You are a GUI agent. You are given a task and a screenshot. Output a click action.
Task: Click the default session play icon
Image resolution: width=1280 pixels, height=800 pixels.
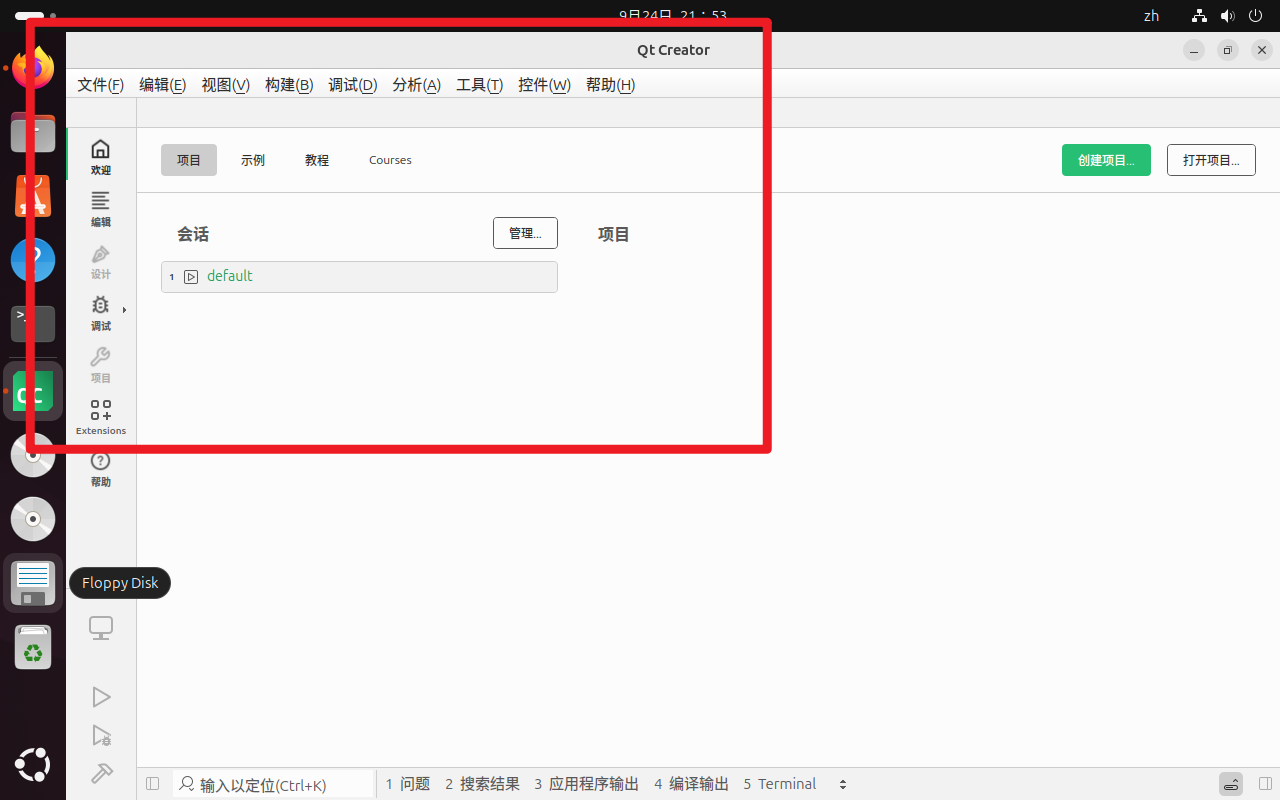(x=191, y=277)
